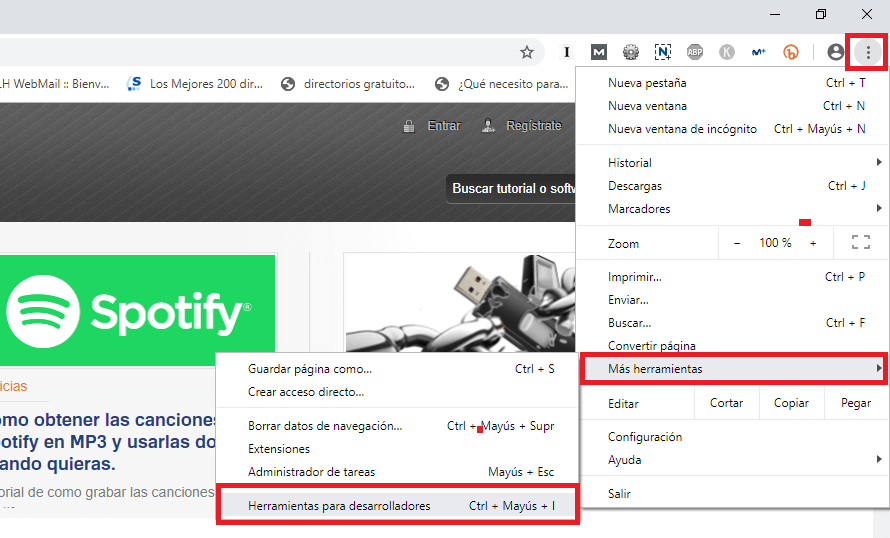
Task: Select Nueva pestaña from menu
Action: (733, 83)
